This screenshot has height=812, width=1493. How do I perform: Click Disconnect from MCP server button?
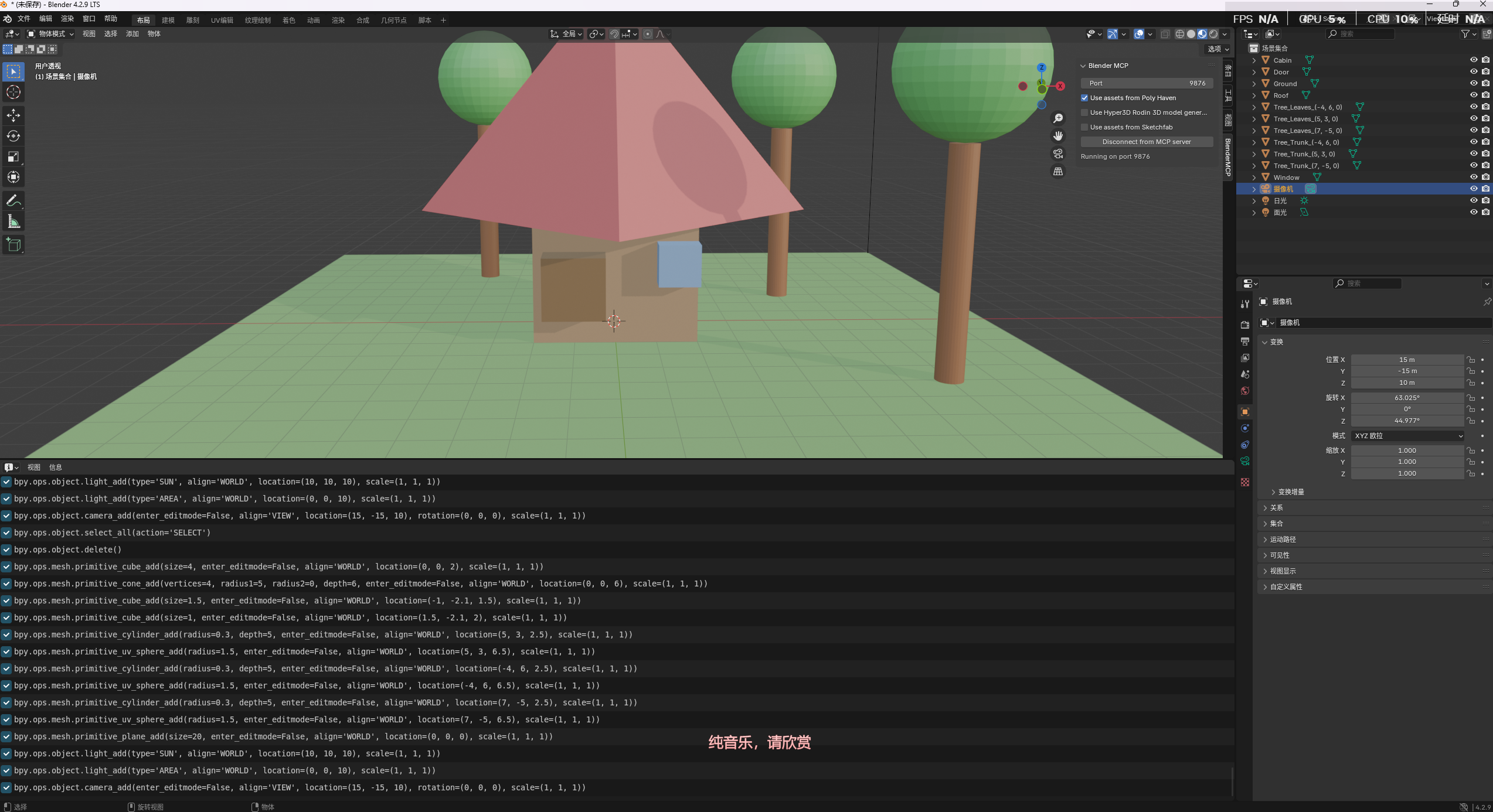(x=1146, y=142)
